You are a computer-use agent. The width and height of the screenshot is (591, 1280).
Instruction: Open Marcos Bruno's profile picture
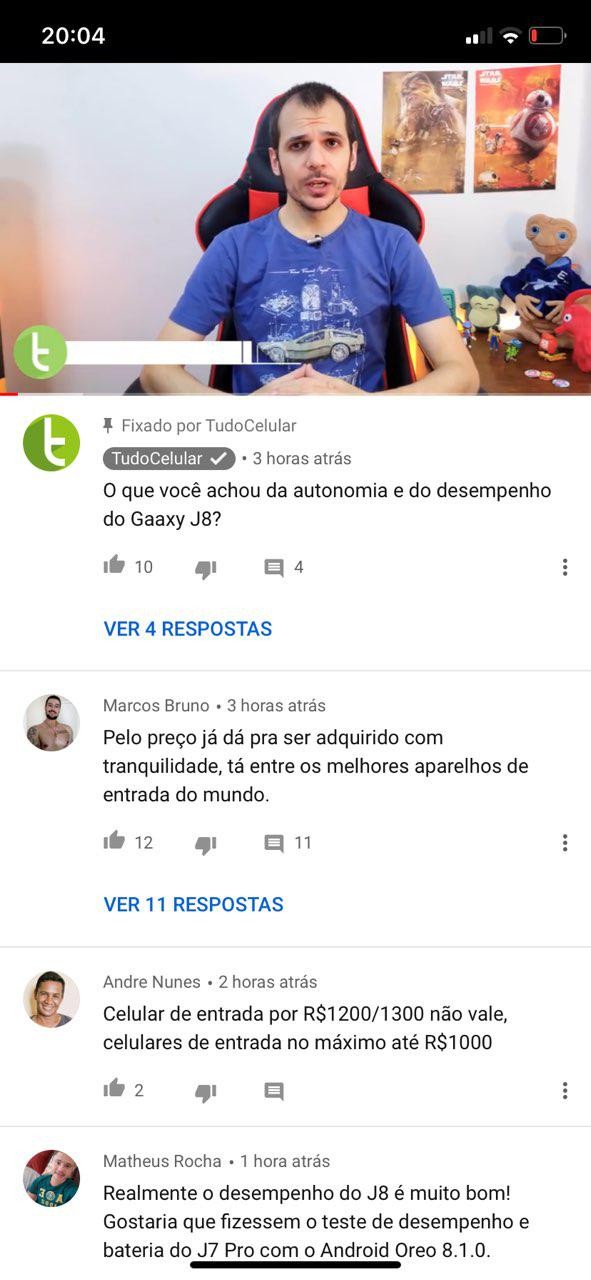pos(51,722)
